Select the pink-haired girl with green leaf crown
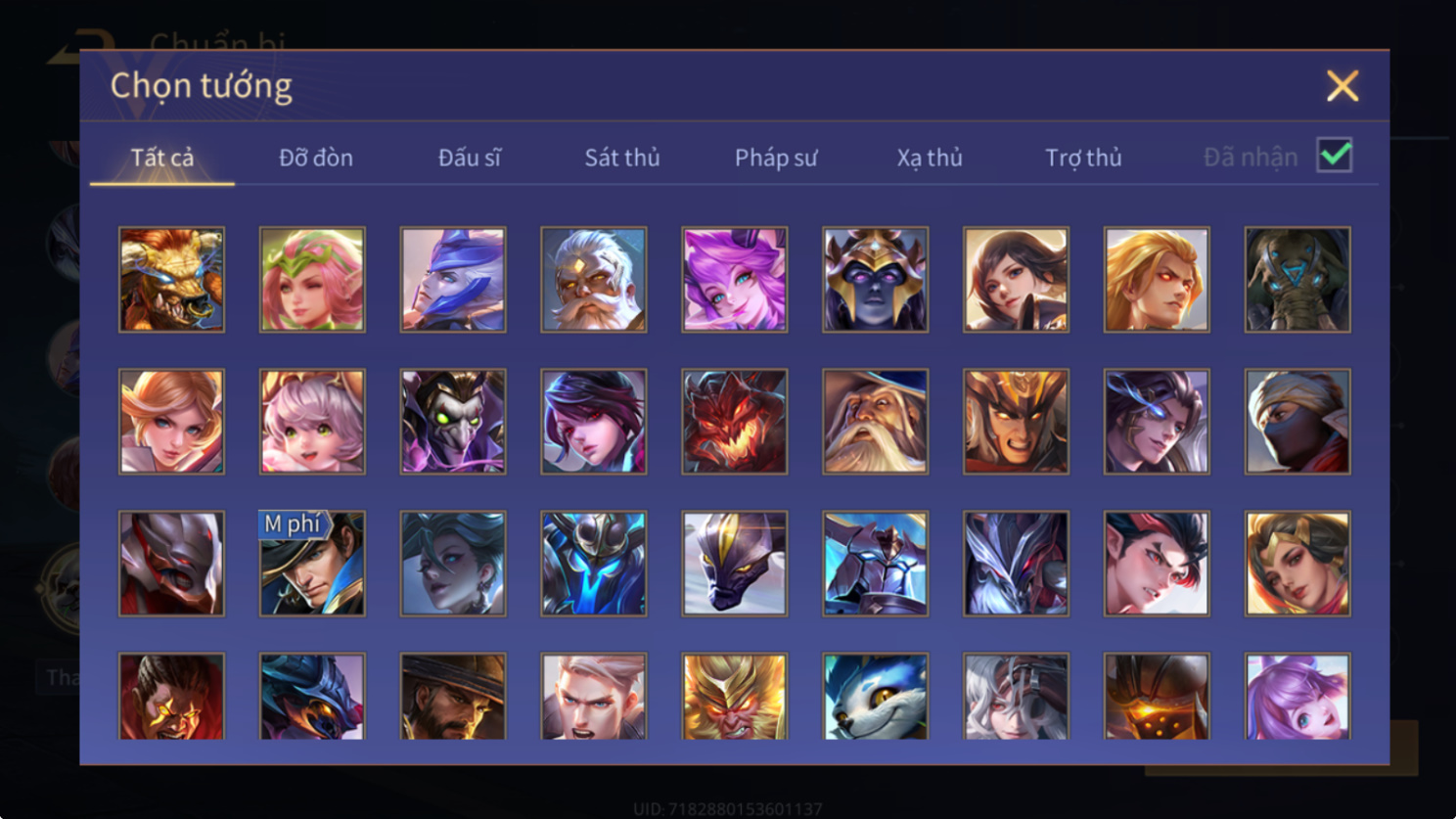Screen dimensions: 1456x819 (312, 280)
